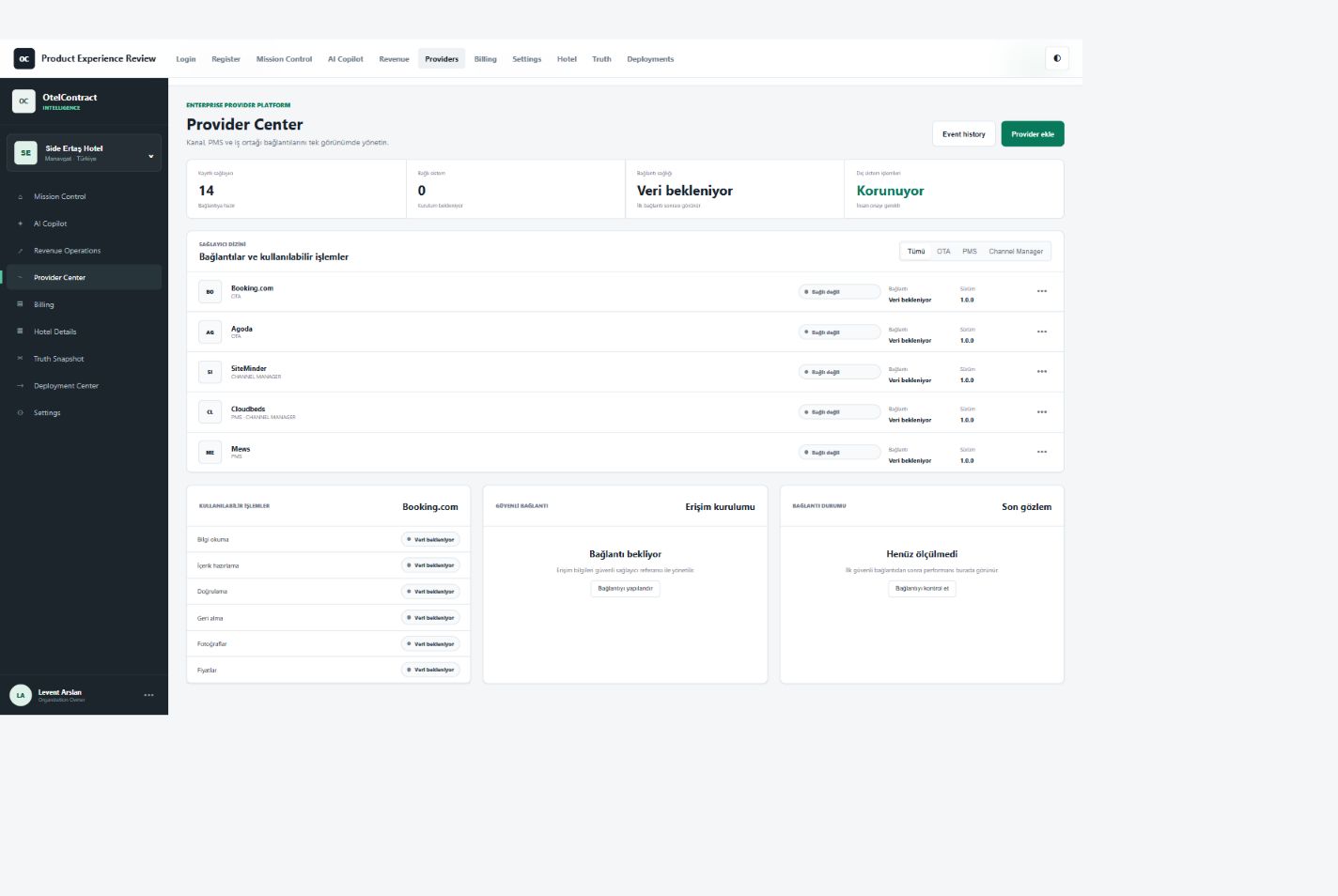Click the SiteMinder provider name
This screenshot has height=896, width=1338.
(249, 369)
